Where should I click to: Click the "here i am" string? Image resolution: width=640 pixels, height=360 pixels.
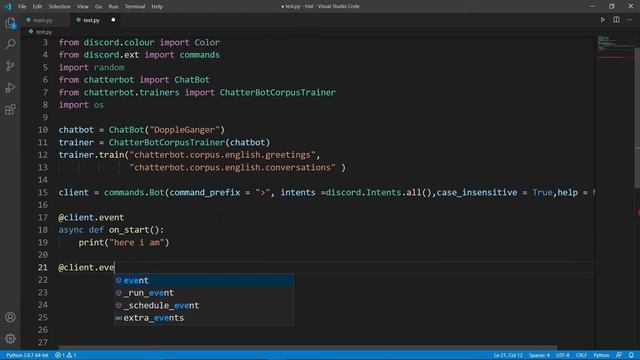(x=136, y=242)
